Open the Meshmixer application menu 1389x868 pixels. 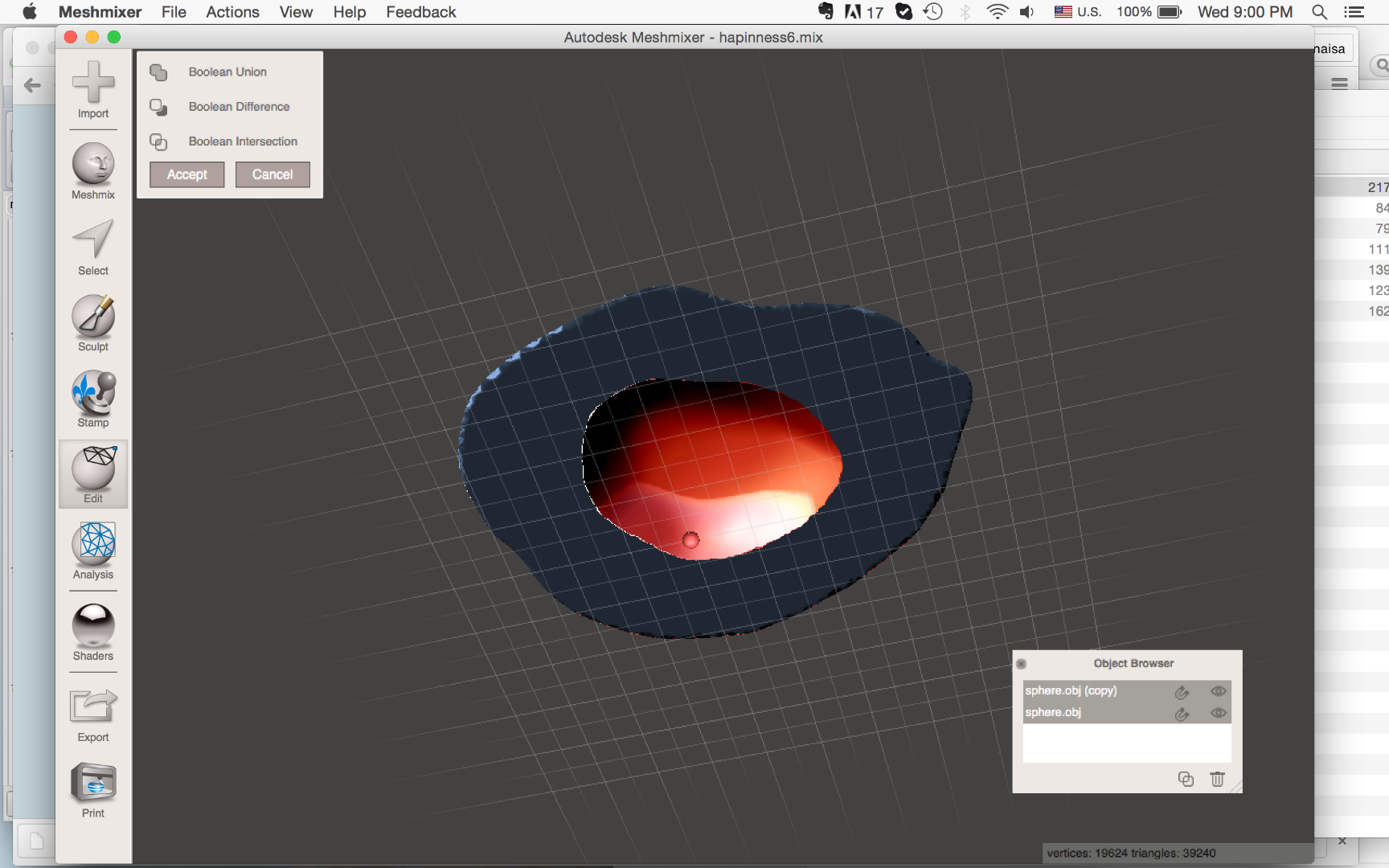(100, 12)
